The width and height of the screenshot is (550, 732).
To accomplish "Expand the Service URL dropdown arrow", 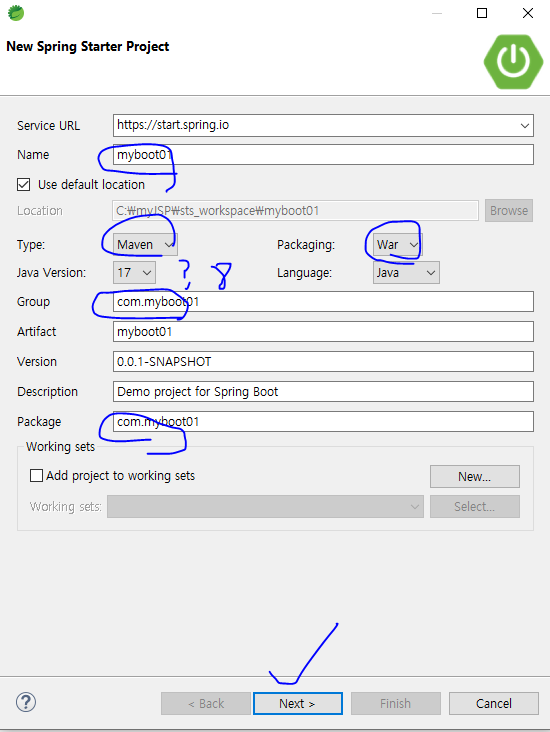I will tap(524, 126).
